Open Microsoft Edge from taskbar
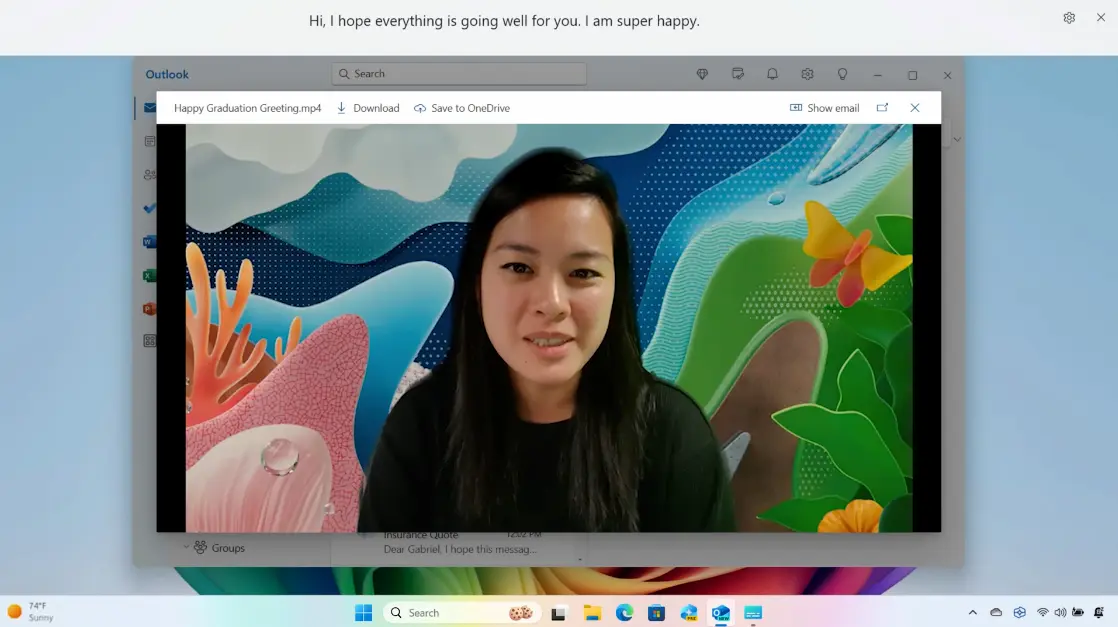1118x627 pixels. pyautogui.click(x=624, y=613)
